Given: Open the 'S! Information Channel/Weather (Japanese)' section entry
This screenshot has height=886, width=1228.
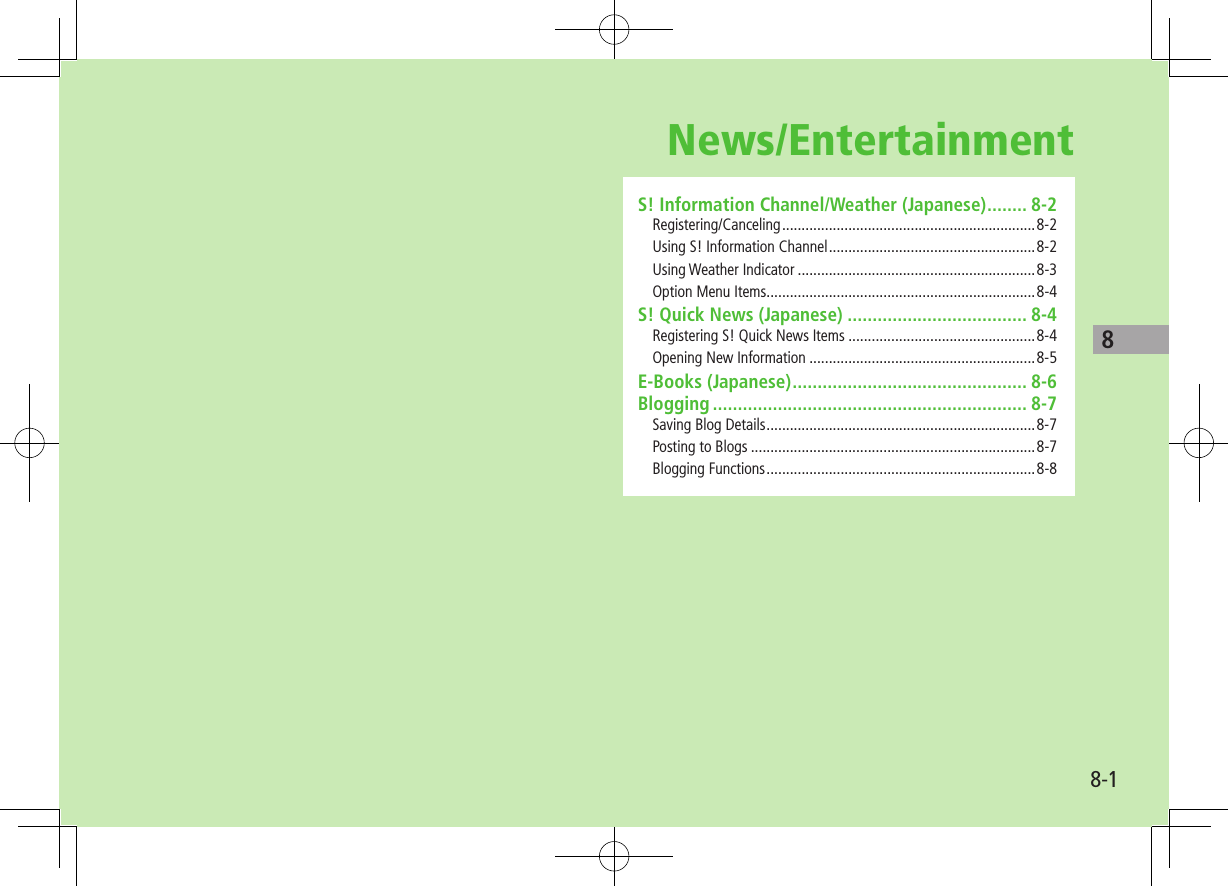Looking at the screenshot, I should tap(847, 204).
